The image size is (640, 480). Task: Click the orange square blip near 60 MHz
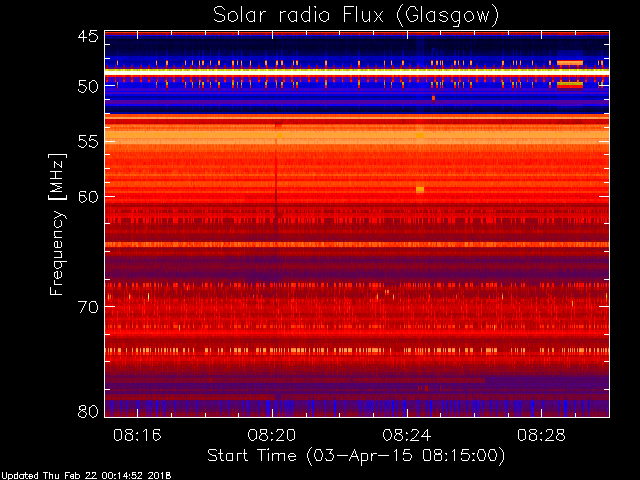[x=420, y=190]
